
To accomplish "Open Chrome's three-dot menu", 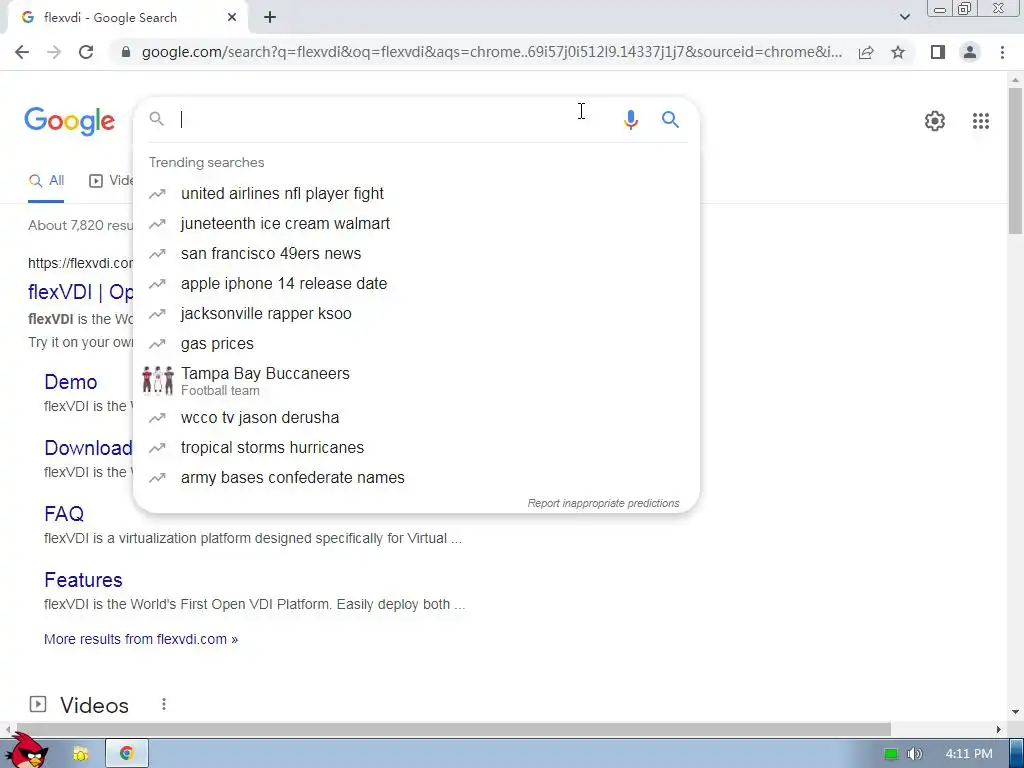I will pos(1002,52).
